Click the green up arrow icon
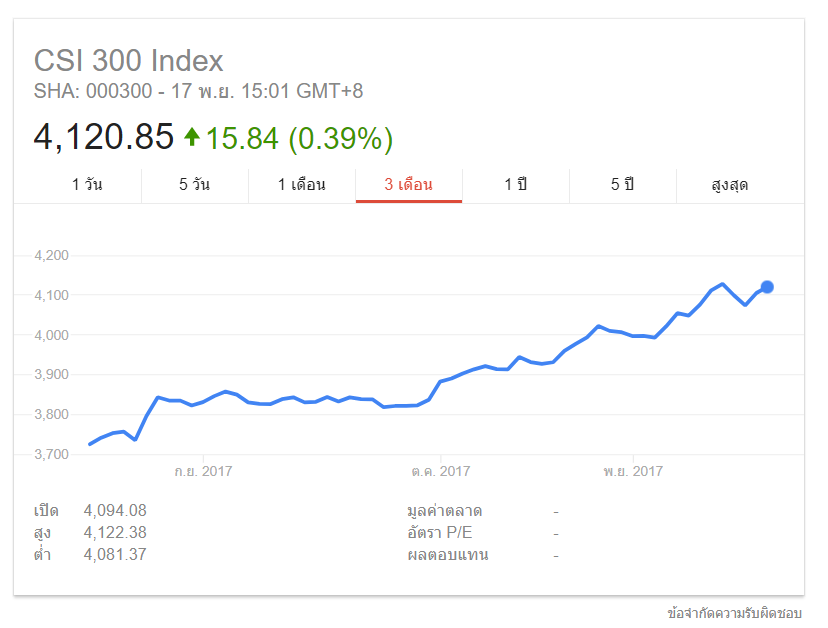The width and height of the screenshot is (828, 628). [192, 137]
